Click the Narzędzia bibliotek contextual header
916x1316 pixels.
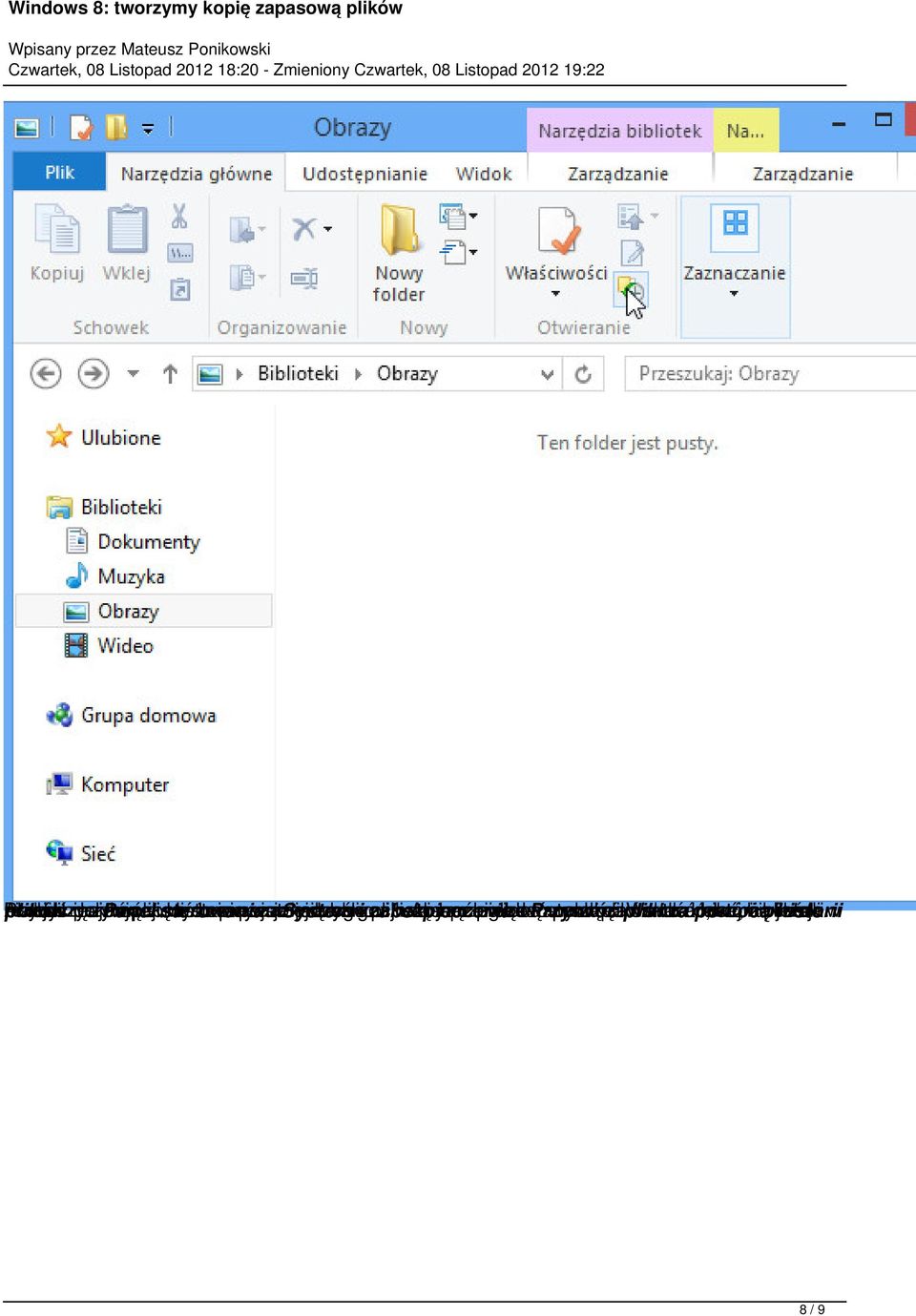[x=620, y=131]
